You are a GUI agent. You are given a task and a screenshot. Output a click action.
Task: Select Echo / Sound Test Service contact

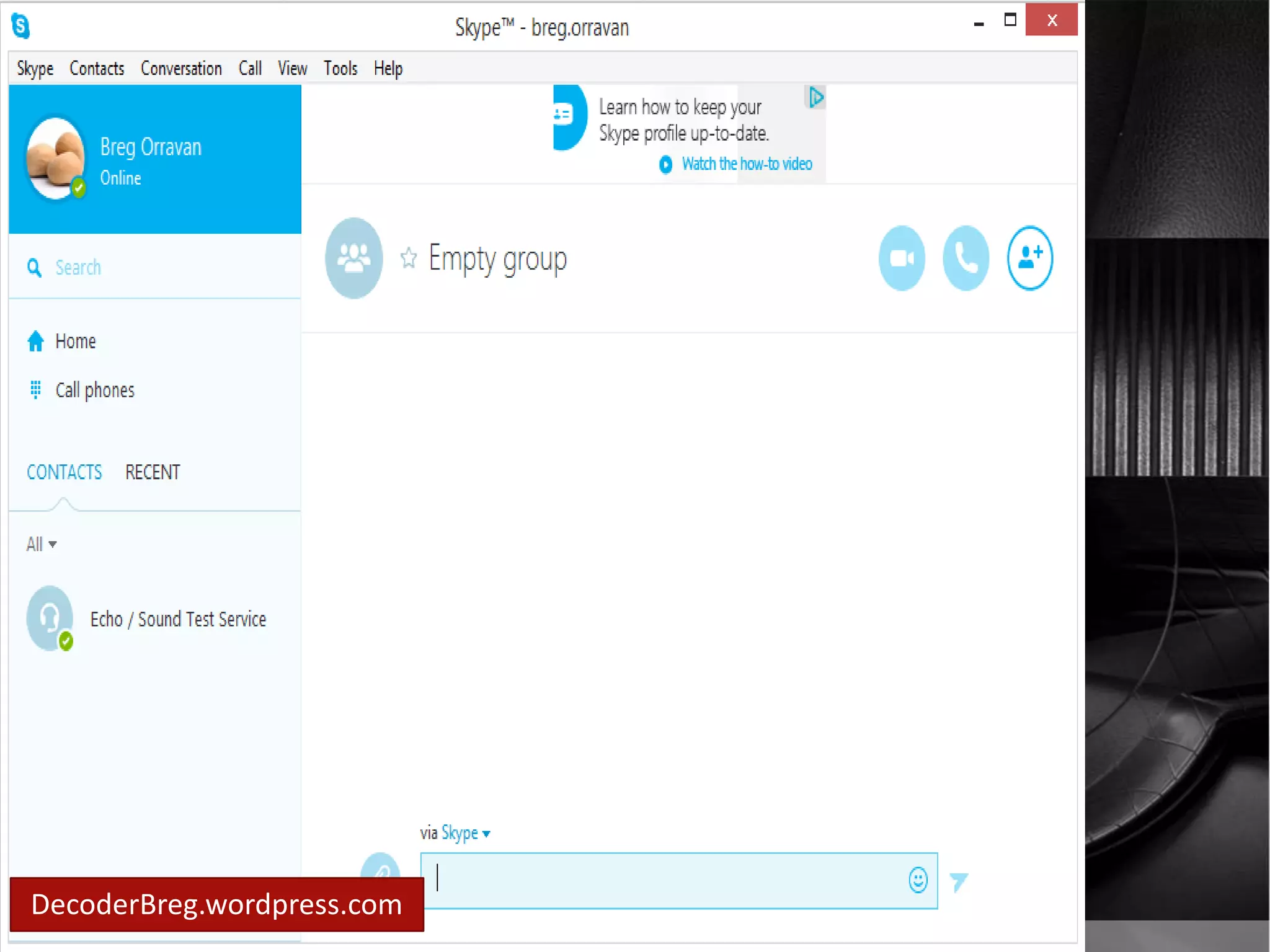(x=177, y=619)
